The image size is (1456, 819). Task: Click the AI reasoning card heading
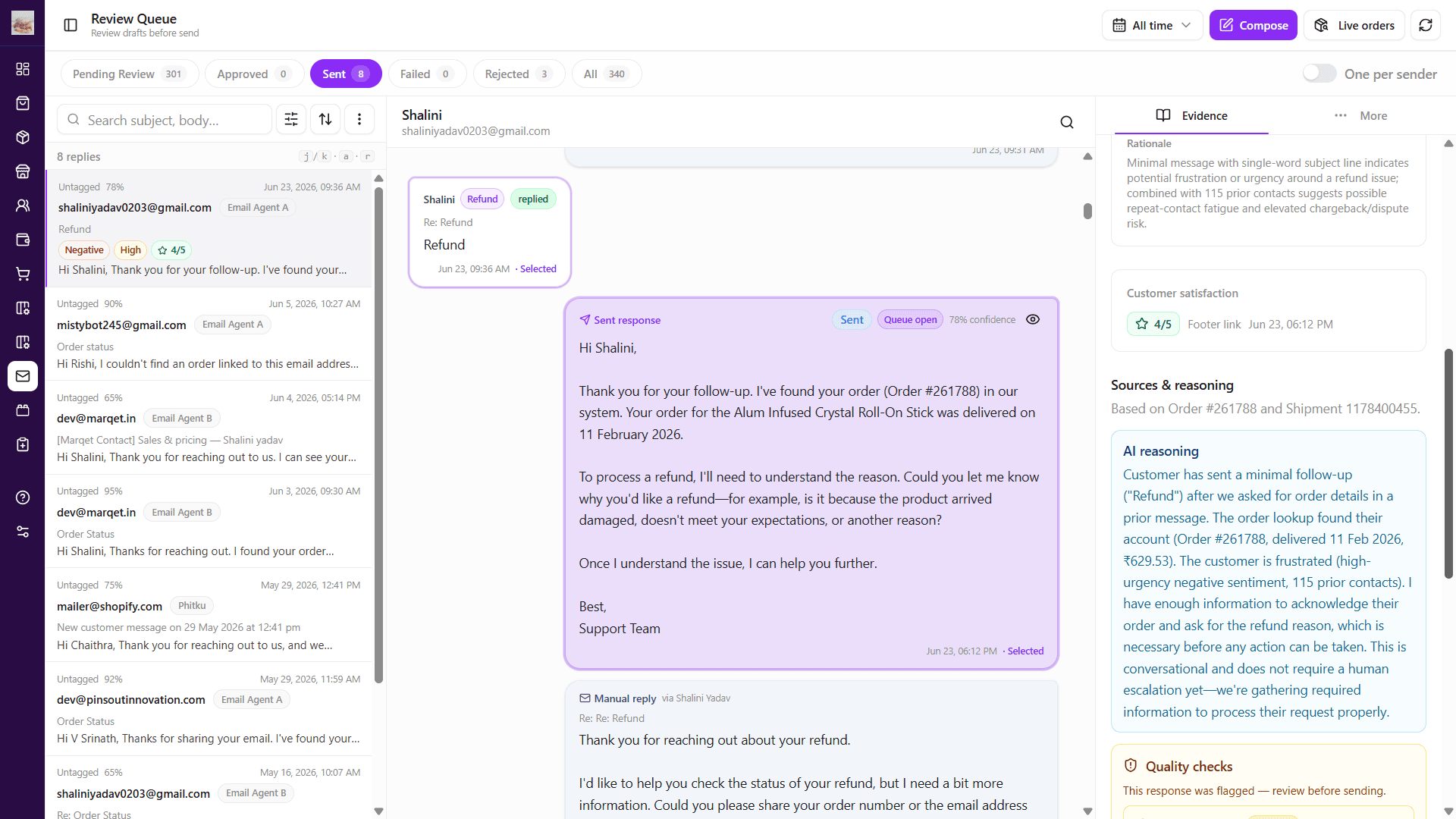point(1160,450)
